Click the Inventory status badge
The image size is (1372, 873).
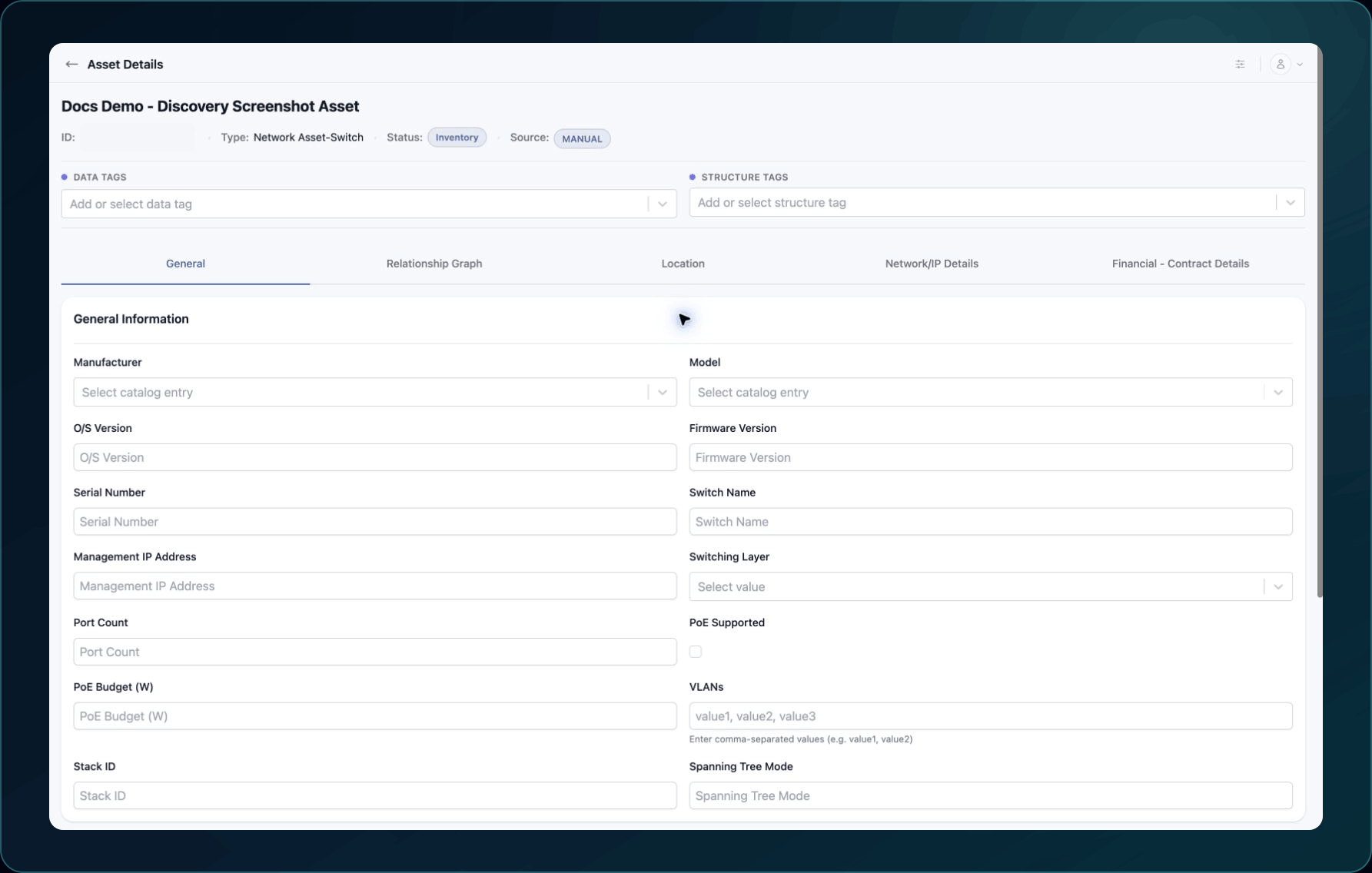click(x=457, y=138)
